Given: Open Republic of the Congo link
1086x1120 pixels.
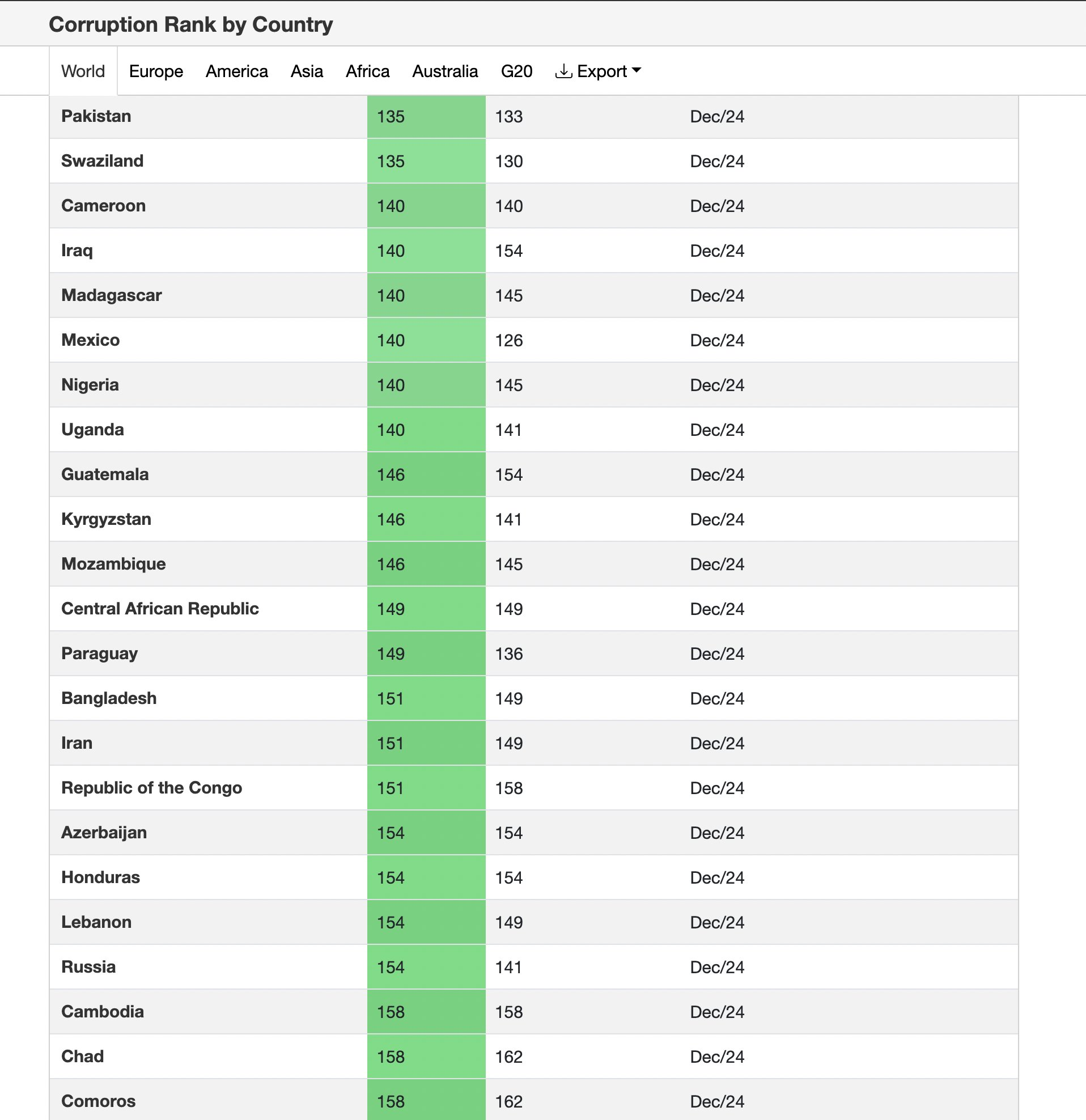Looking at the screenshot, I should (x=151, y=787).
